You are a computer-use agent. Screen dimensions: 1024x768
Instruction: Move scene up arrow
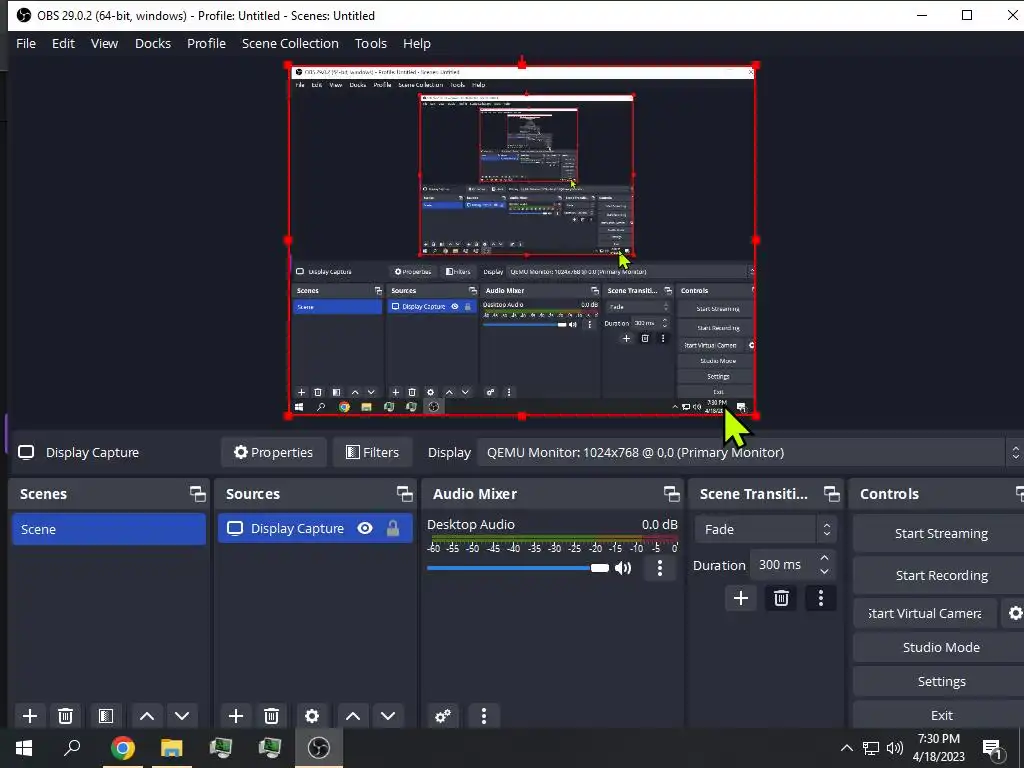click(x=147, y=716)
